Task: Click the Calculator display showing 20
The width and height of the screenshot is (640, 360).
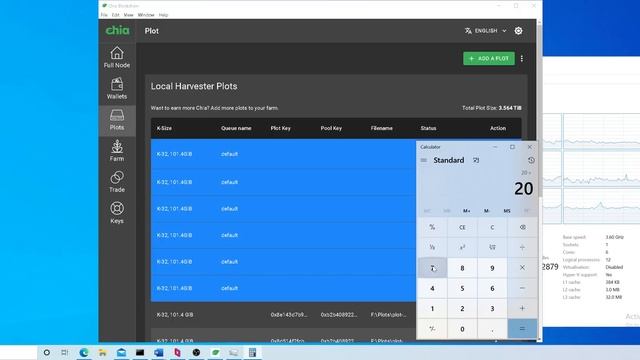Action: click(523, 189)
